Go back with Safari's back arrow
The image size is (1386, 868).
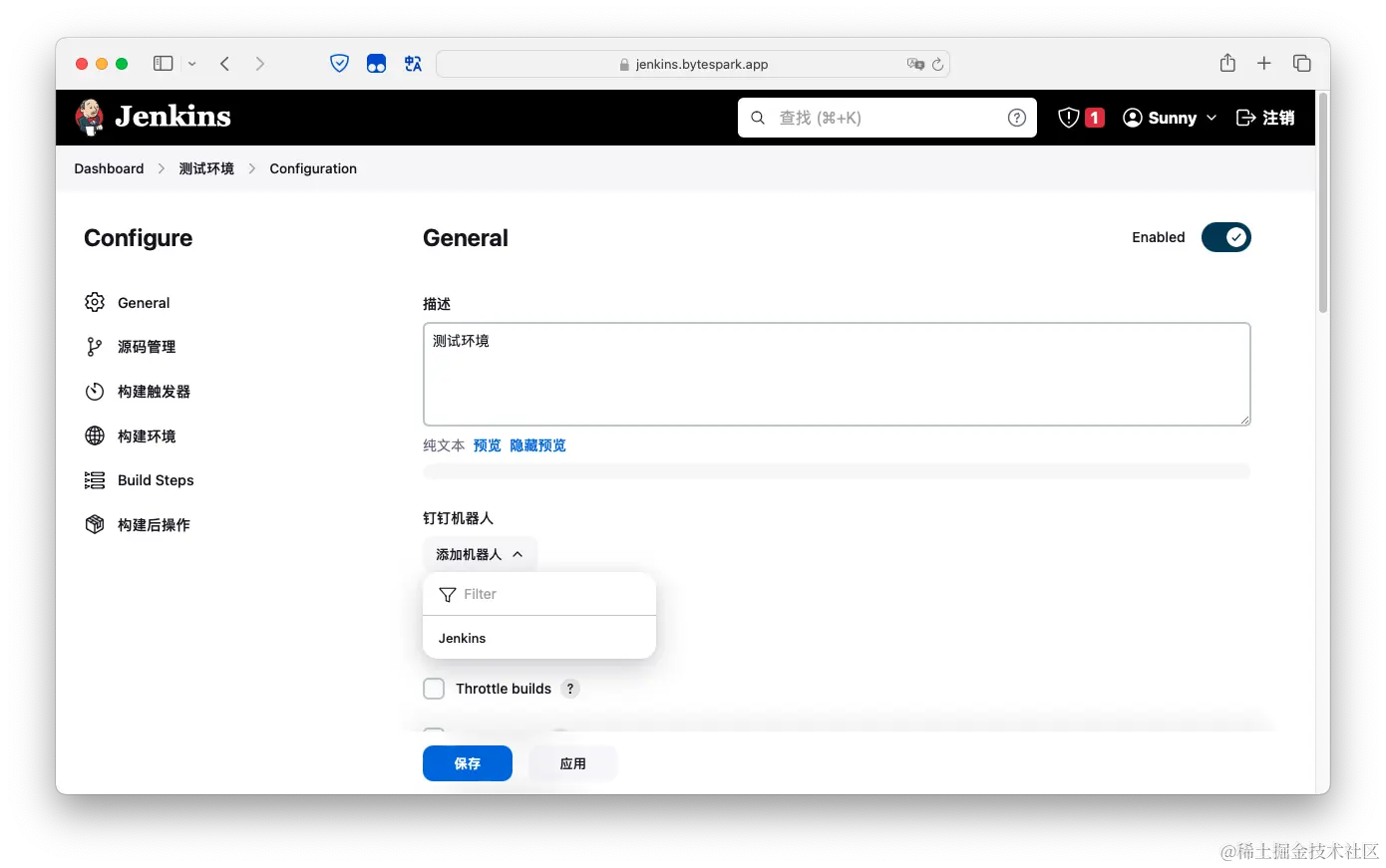click(225, 64)
